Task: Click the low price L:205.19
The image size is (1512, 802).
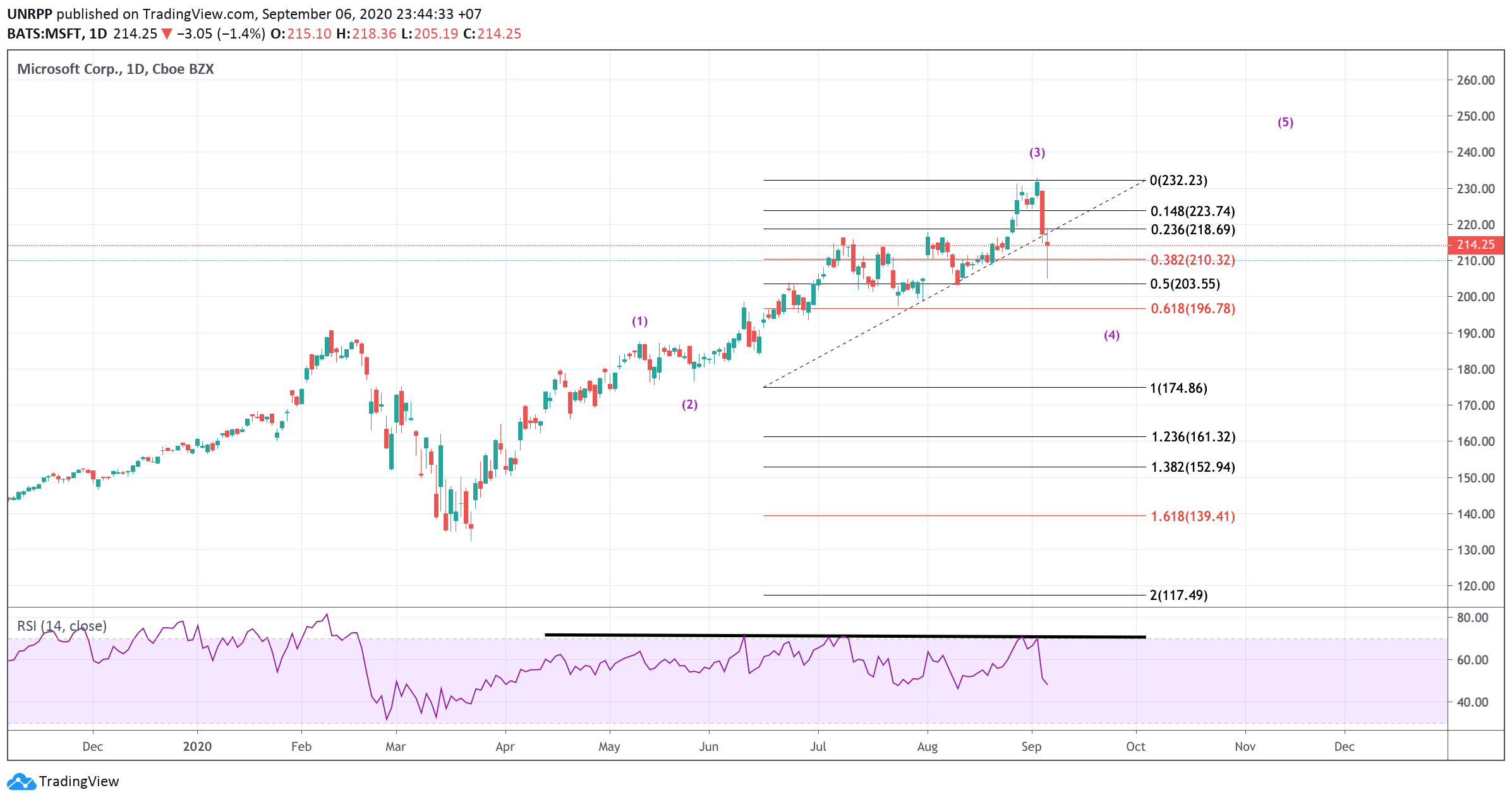Action: click(x=430, y=33)
